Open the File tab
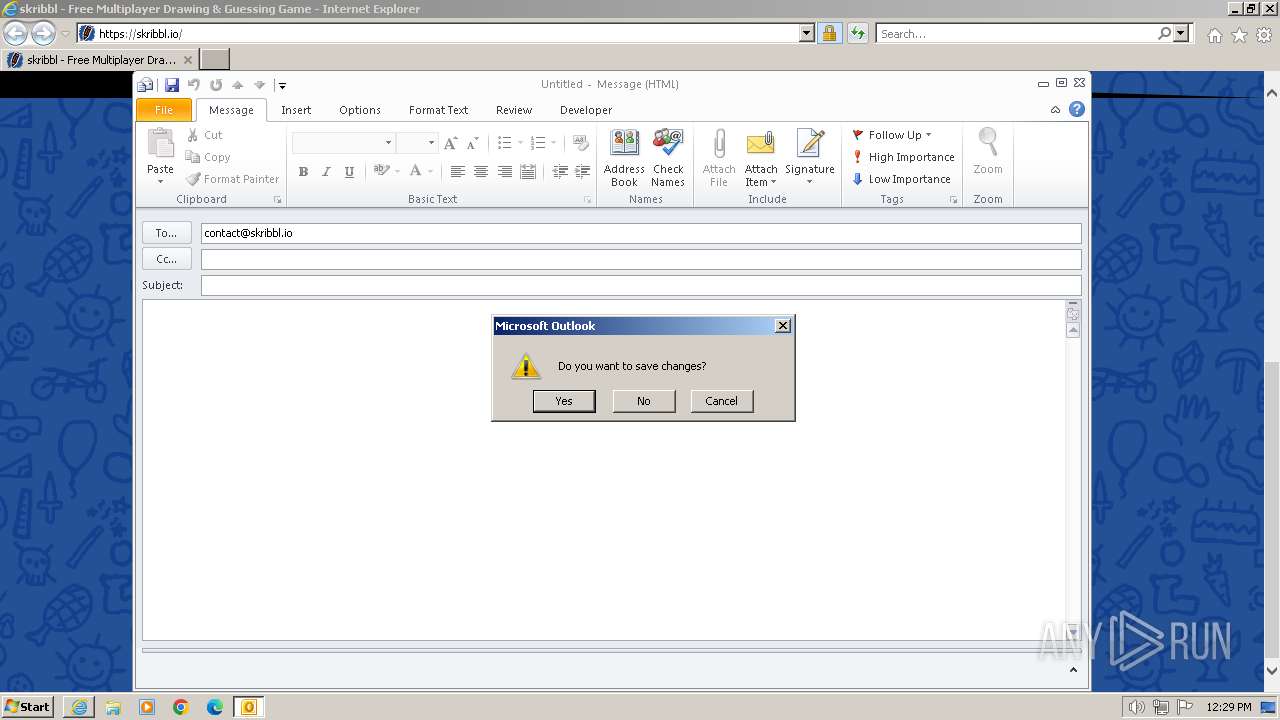The height and width of the screenshot is (720, 1280). [x=164, y=110]
